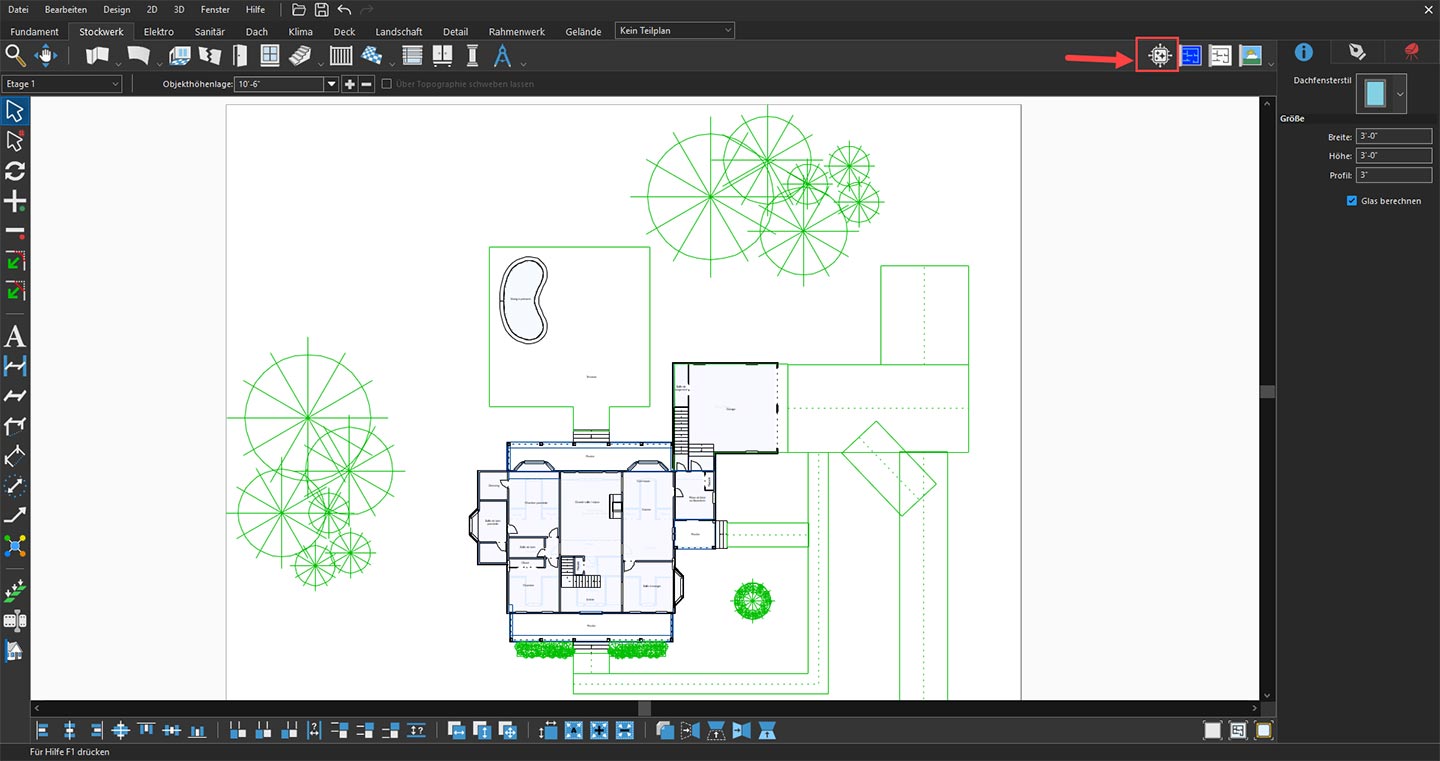
Task: Decrease object elevation with minus button
Action: tap(366, 84)
